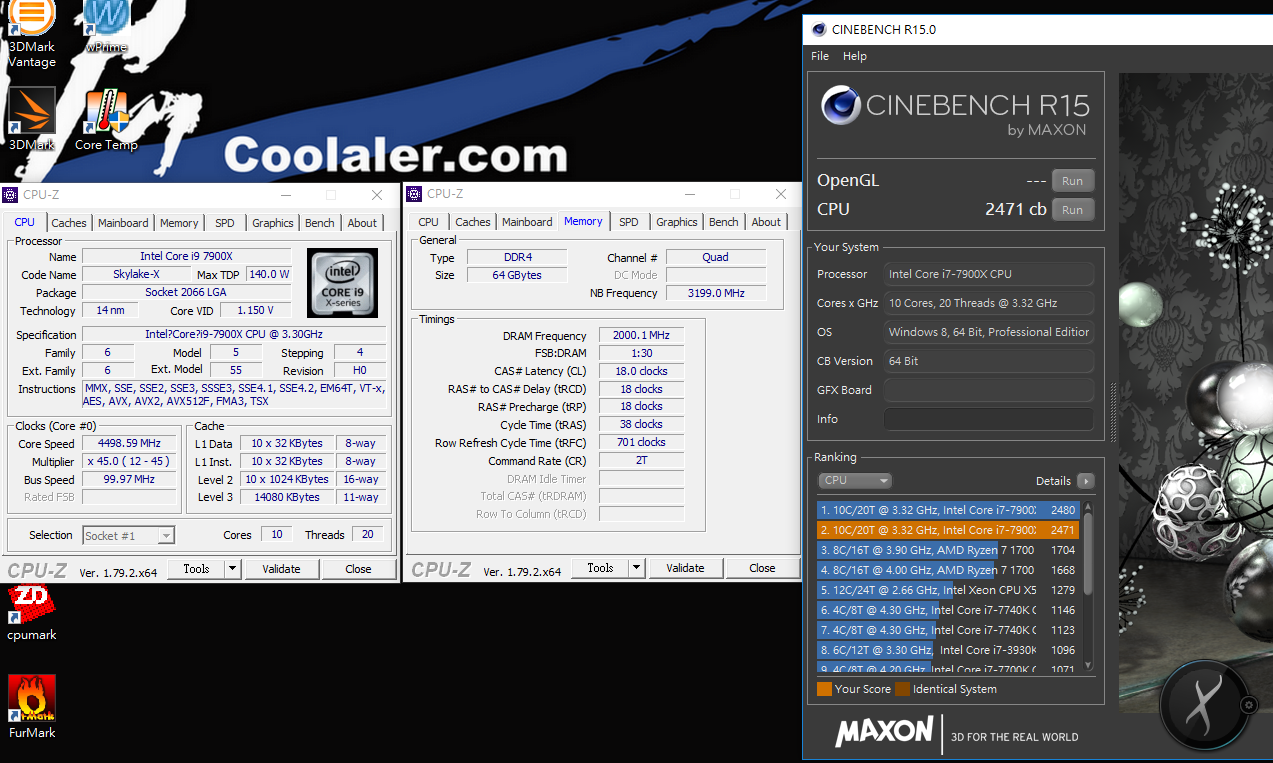
Task: Click the Cinebench title bar app icon
Action: click(819, 29)
